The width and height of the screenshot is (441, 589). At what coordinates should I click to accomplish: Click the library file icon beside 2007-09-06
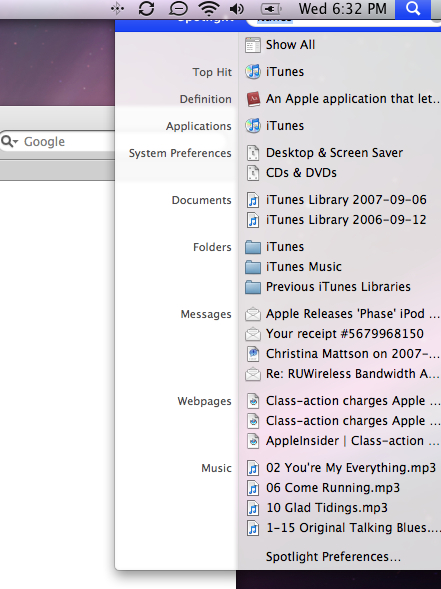tap(253, 200)
